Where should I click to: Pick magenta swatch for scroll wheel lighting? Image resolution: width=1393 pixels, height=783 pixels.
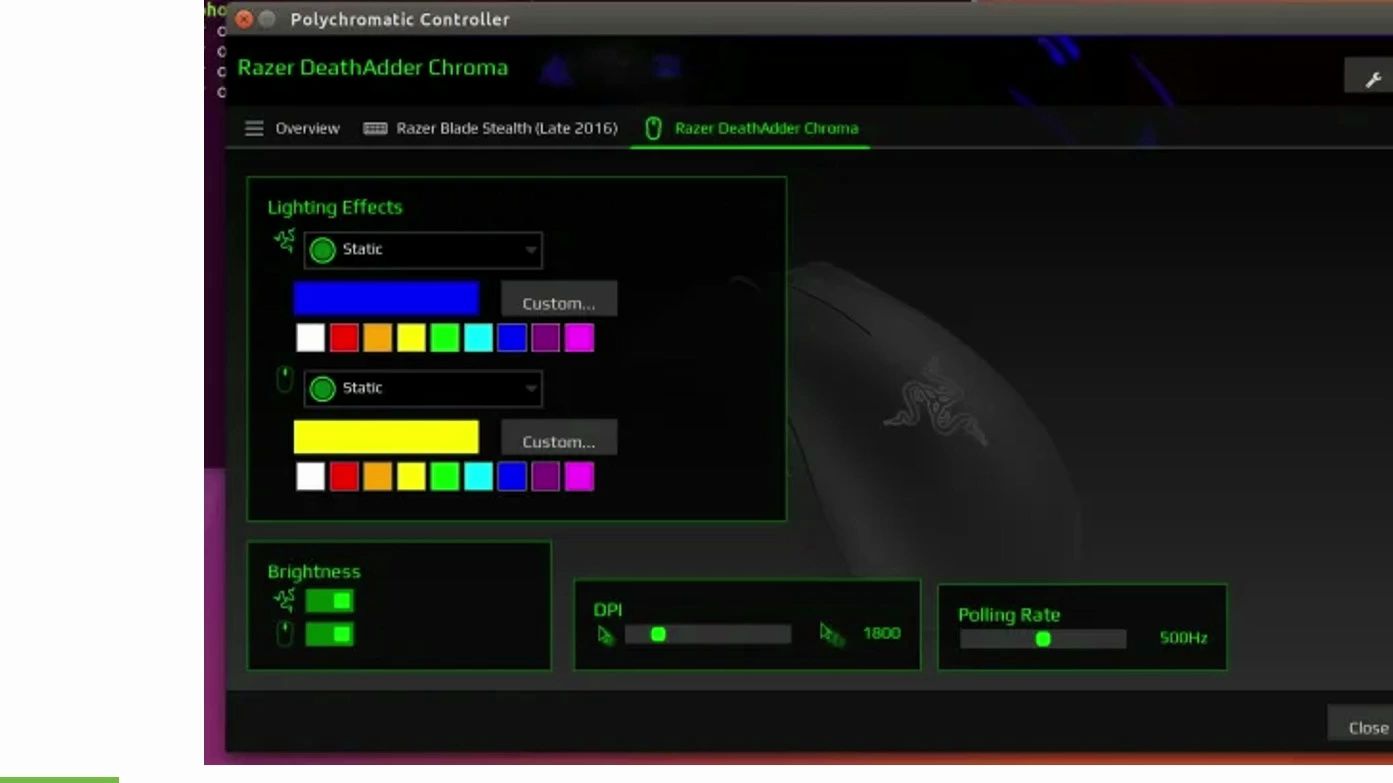(579, 476)
